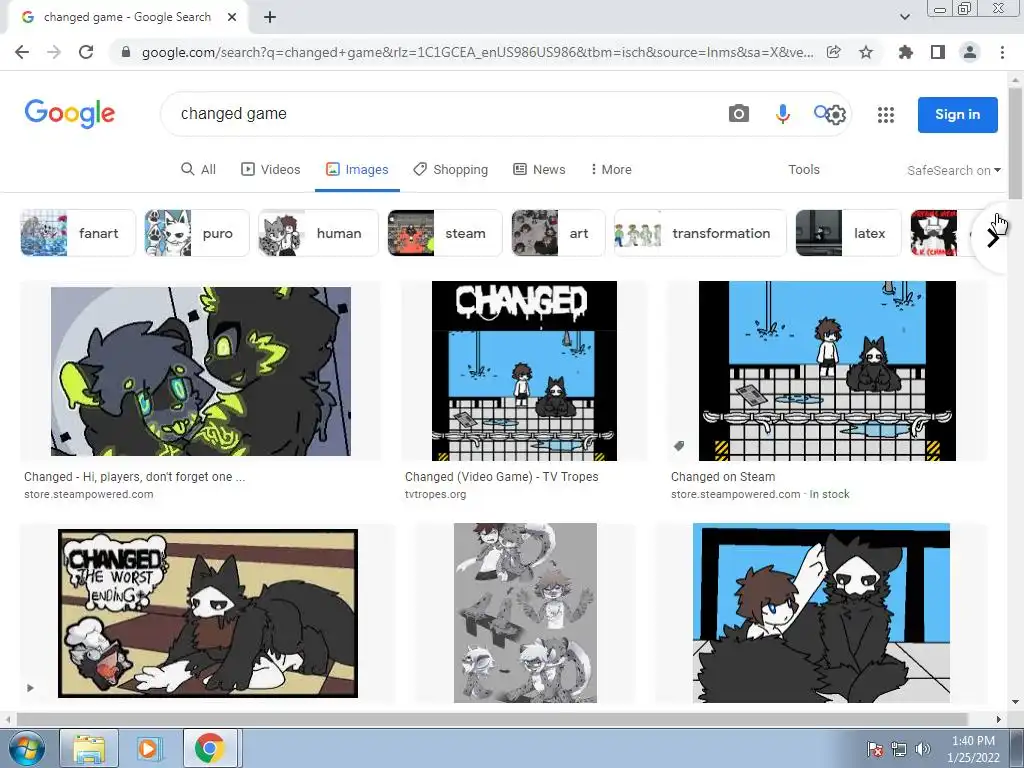Filter results by the fanart chip
Image resolution: width=1024 pixels, height=768 pixels.
78,233
